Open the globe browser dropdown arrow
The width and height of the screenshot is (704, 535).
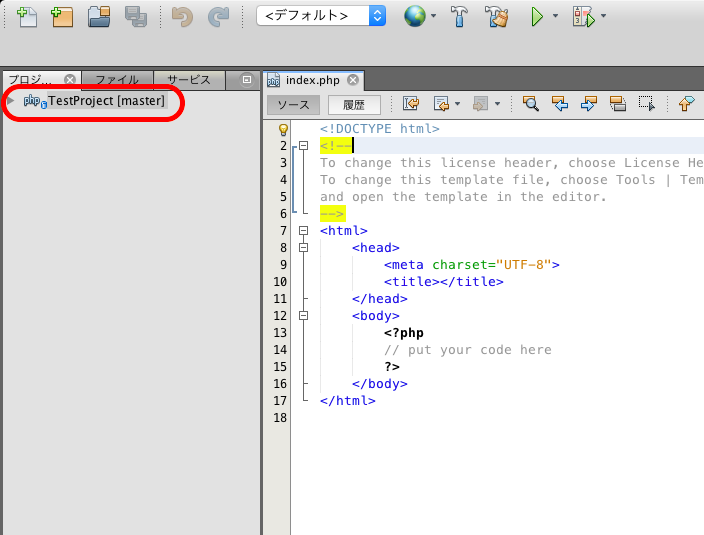coord(433,16)
